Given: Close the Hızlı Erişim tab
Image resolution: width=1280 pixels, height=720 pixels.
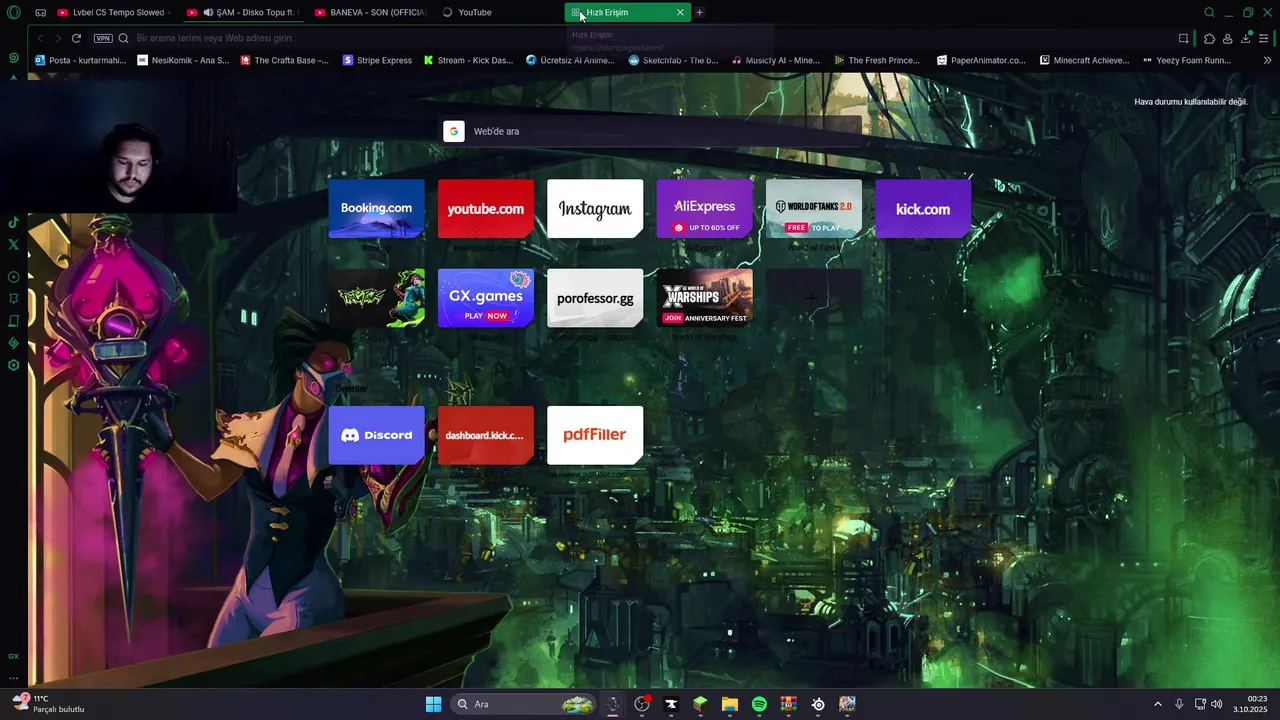Looking at the screenshot, I should click(680, 12).
